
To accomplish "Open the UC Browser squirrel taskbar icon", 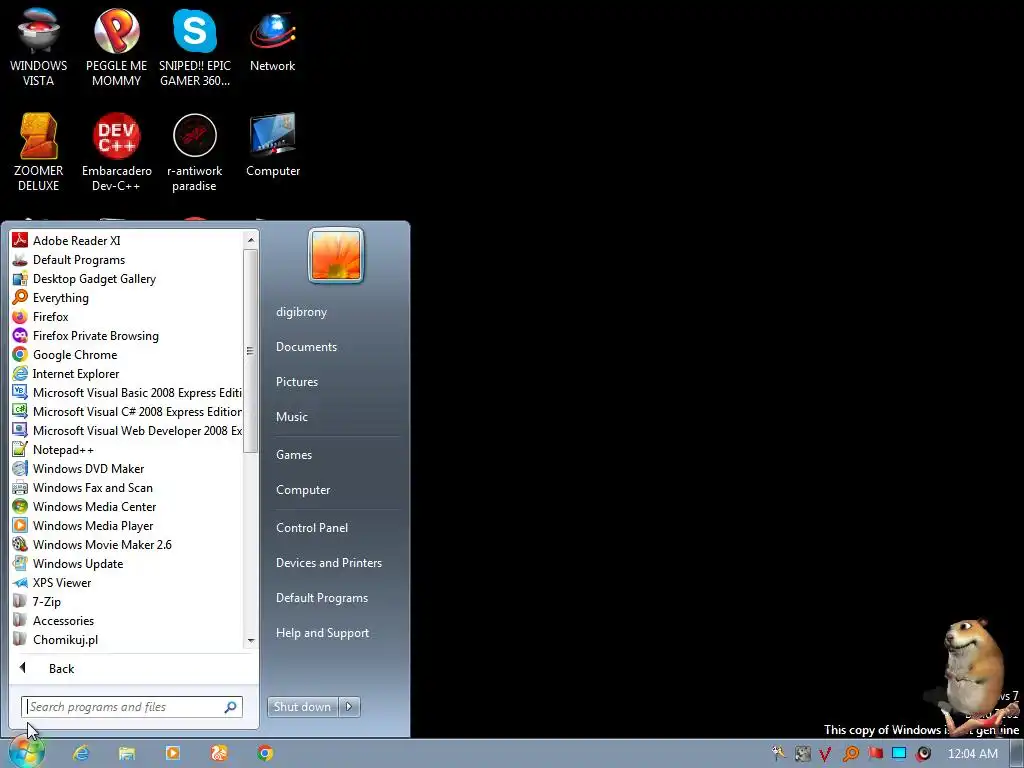I will (x=219, y=753).
